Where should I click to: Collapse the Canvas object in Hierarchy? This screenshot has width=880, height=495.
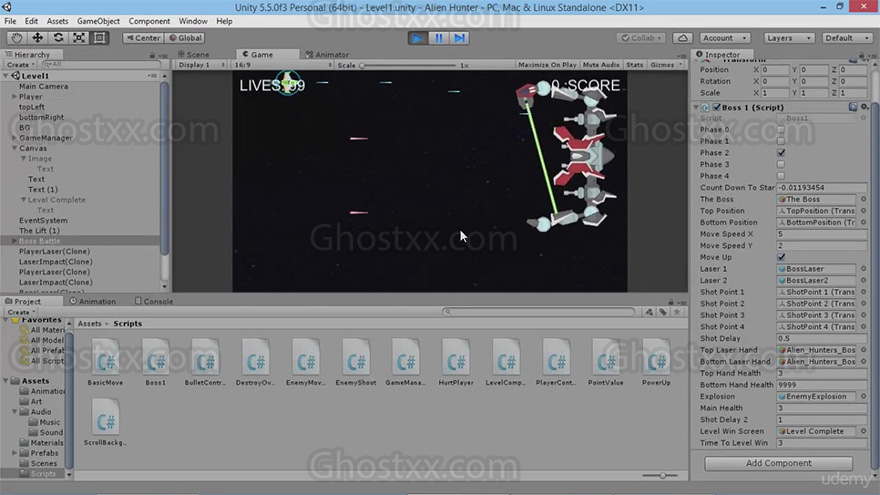tap(15, 148)
